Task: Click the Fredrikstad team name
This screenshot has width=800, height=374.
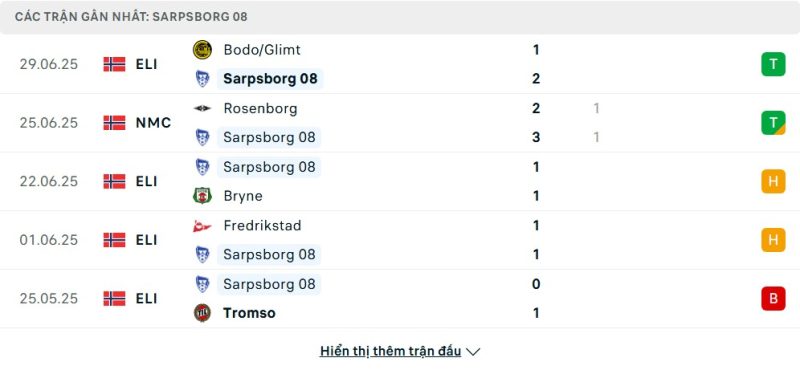Action: click(262, 226)
